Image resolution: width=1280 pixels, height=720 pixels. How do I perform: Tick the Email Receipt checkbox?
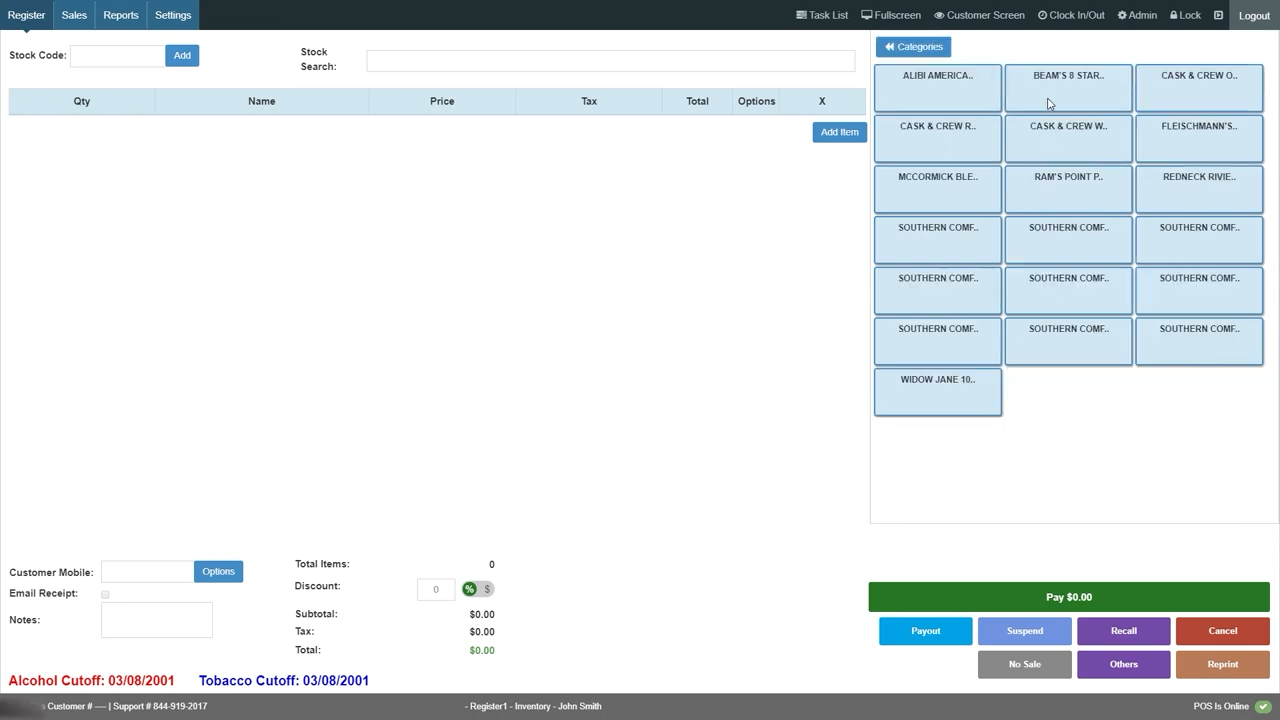[x=105, y=594]
